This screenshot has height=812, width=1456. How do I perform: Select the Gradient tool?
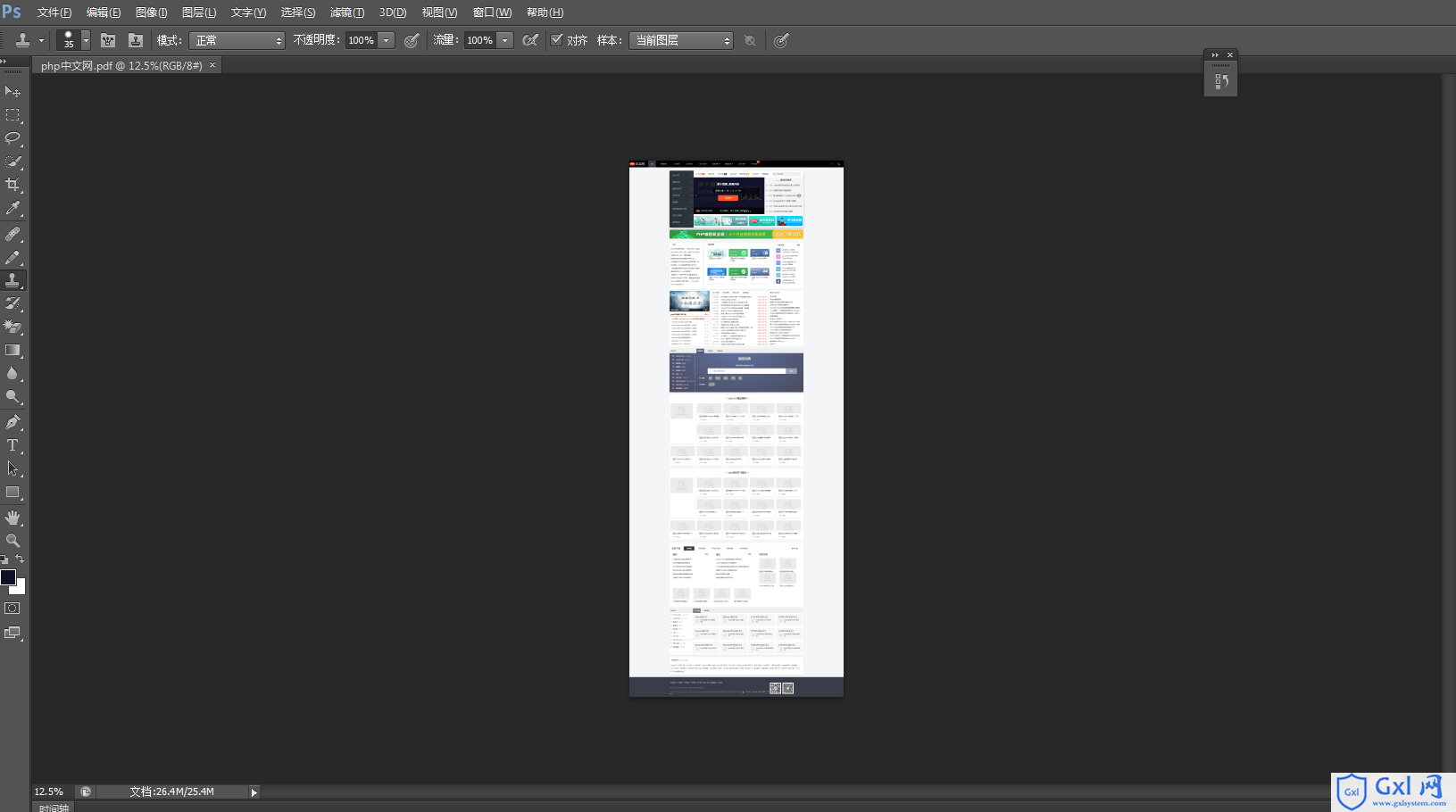[12, 350]
